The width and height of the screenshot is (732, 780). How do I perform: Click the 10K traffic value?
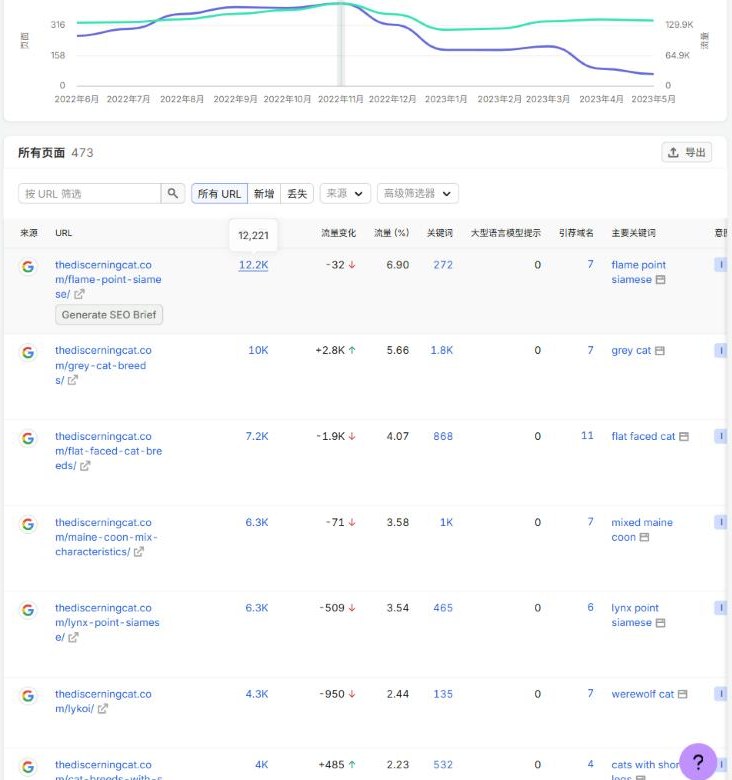259,351
